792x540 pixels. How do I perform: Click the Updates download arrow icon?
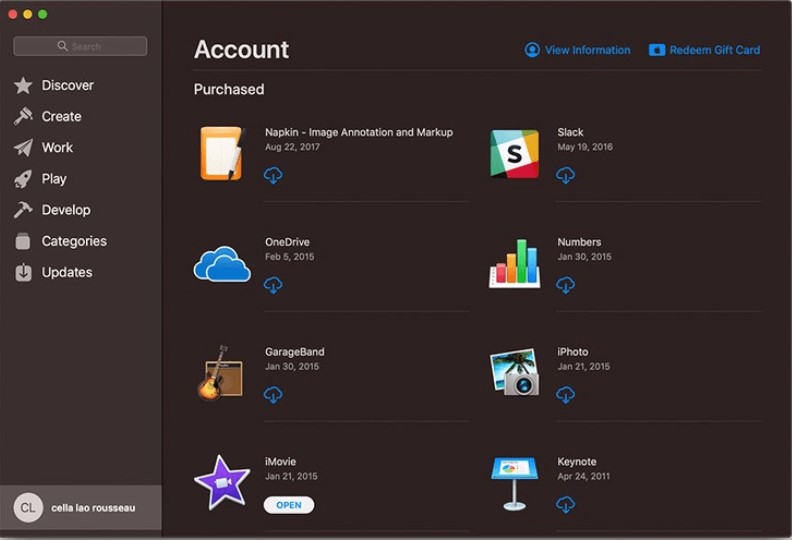[23, 272]
